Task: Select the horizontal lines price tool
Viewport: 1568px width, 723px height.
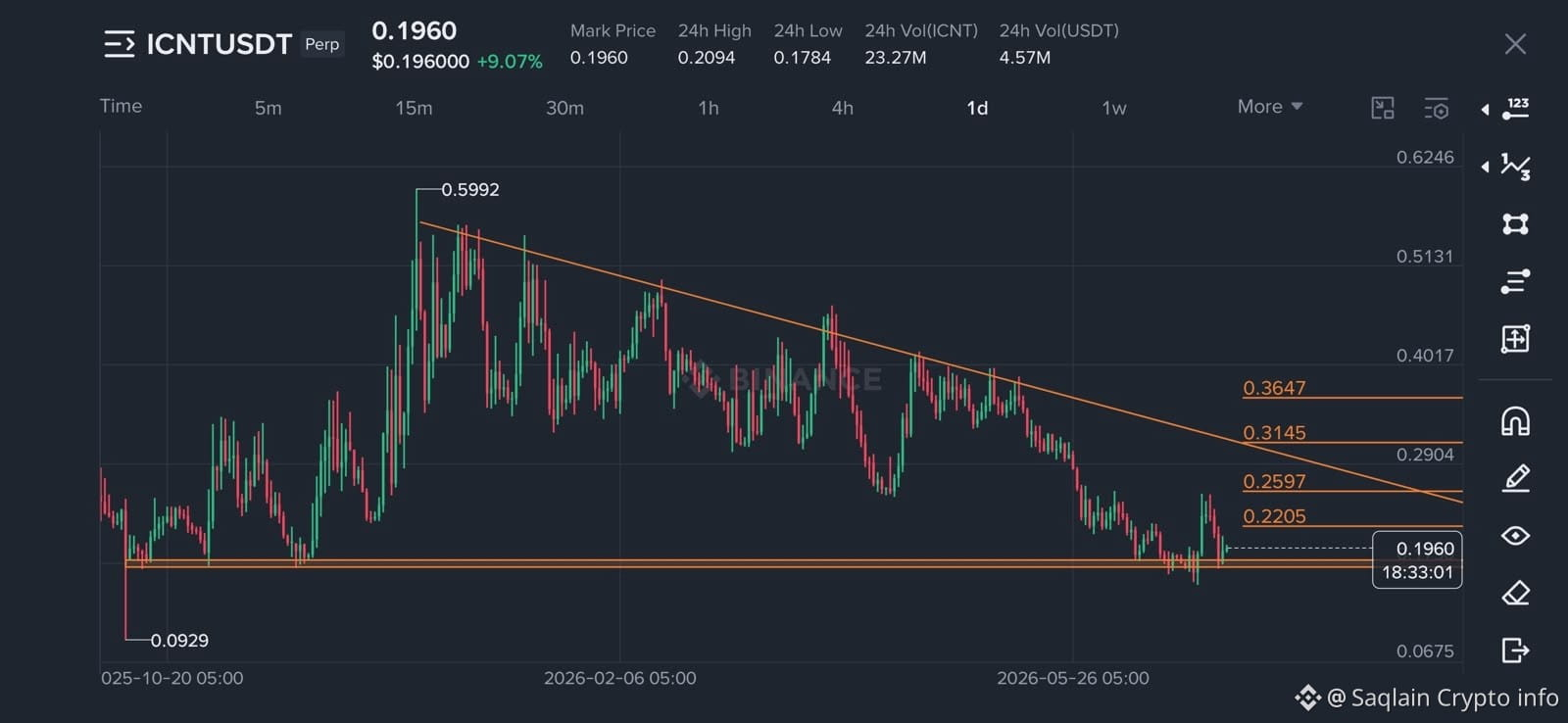Action: (1516, 281)
